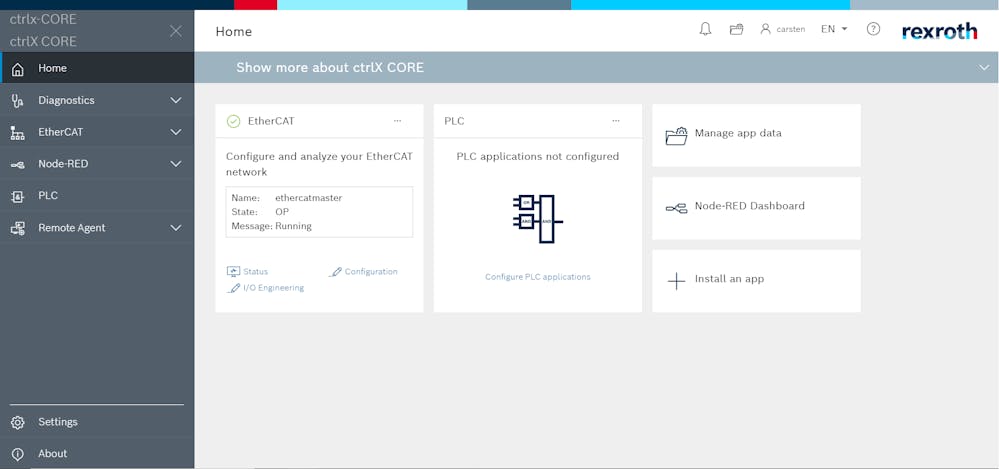Open the PLC card three-dot menu
The width and height of the screenshot is (999, 469).
click(x=615, y=120)
